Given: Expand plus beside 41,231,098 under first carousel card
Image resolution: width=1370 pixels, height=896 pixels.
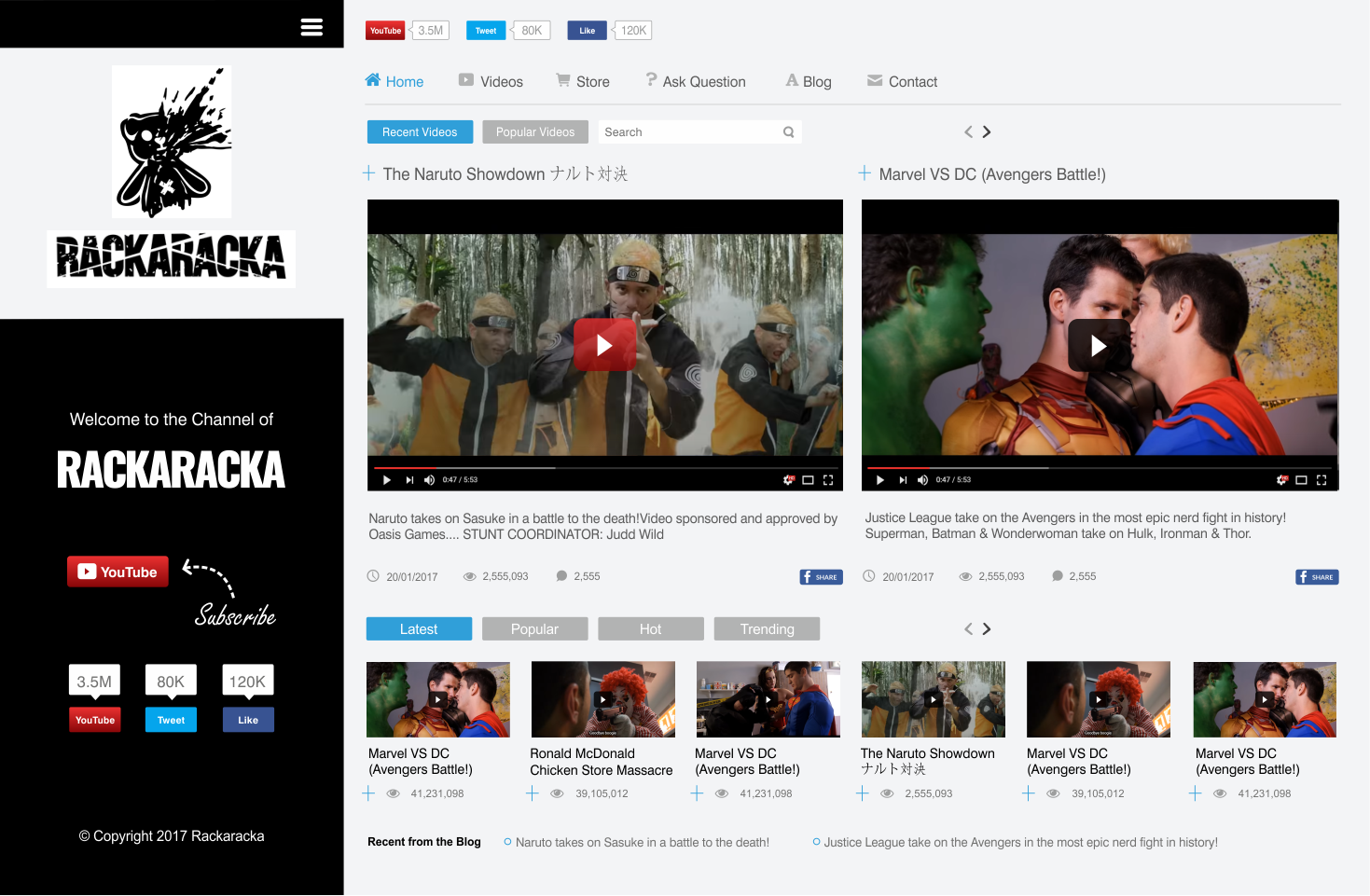Looking at the screenshot, I should [368, 793].
